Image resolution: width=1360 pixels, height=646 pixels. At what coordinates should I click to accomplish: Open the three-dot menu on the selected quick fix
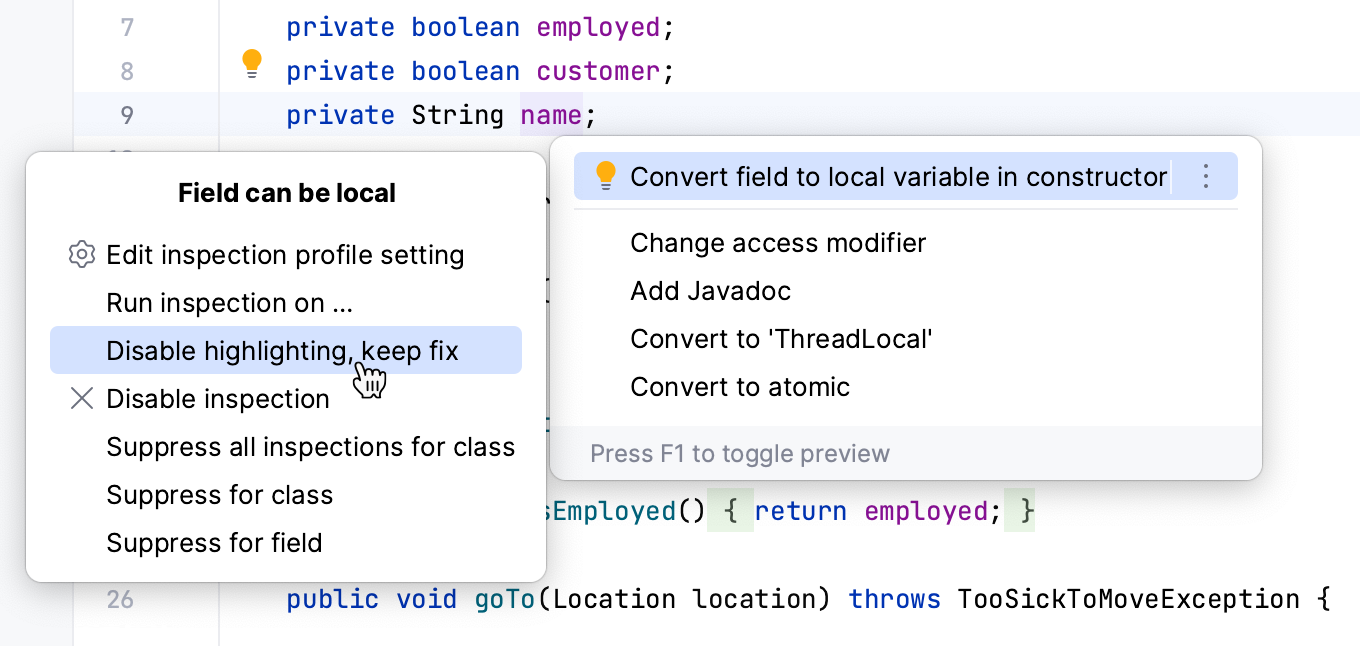pyautogui.click(x=1206, y=176)
